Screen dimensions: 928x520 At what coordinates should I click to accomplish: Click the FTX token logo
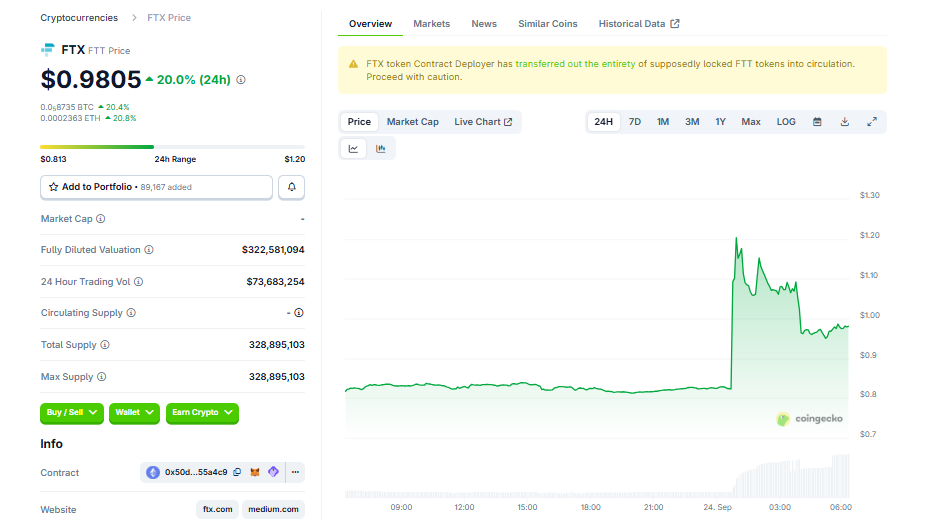[47, 50]
